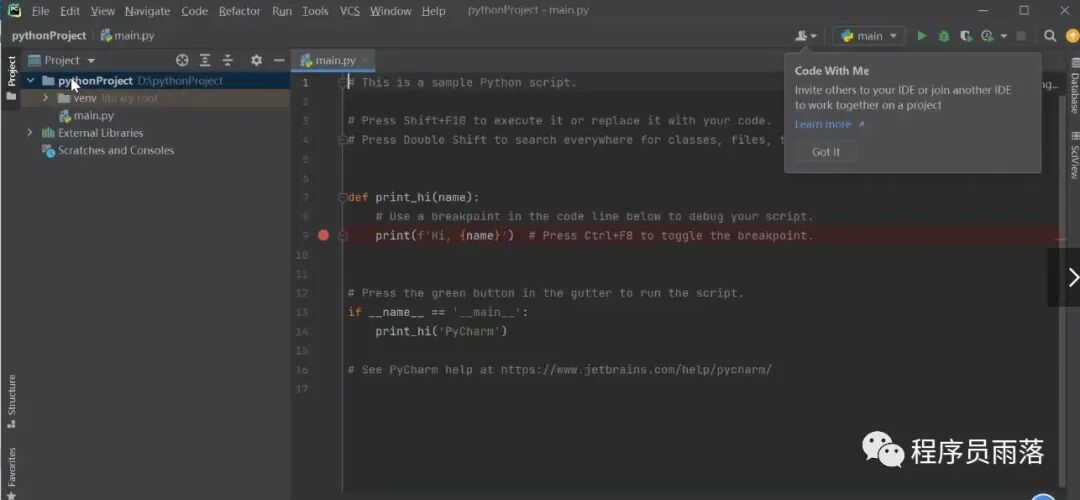Open the View menu
This screenshot has width=1080, height=500.
(103, 11)
